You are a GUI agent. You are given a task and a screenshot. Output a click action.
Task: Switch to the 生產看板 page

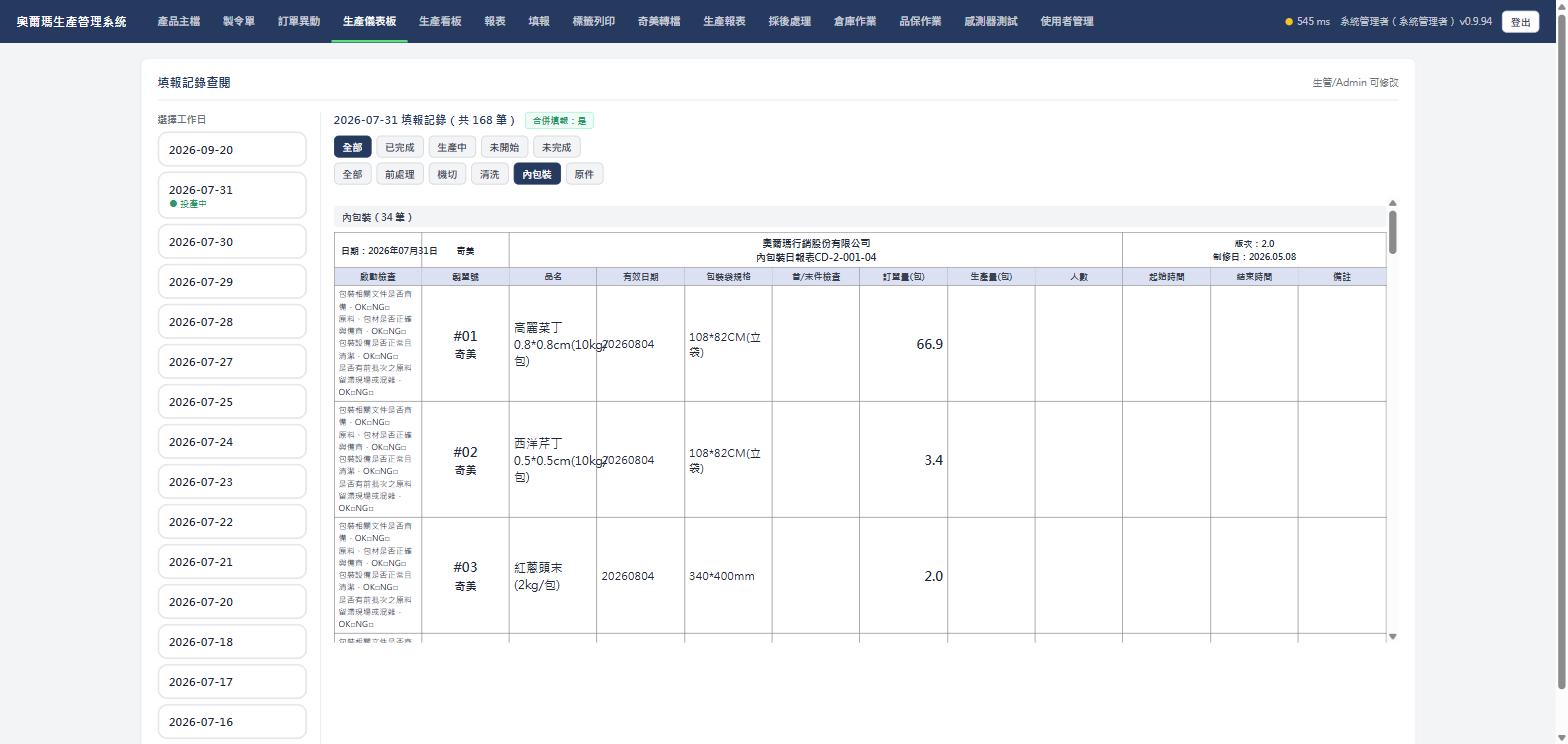click(440, 21)
